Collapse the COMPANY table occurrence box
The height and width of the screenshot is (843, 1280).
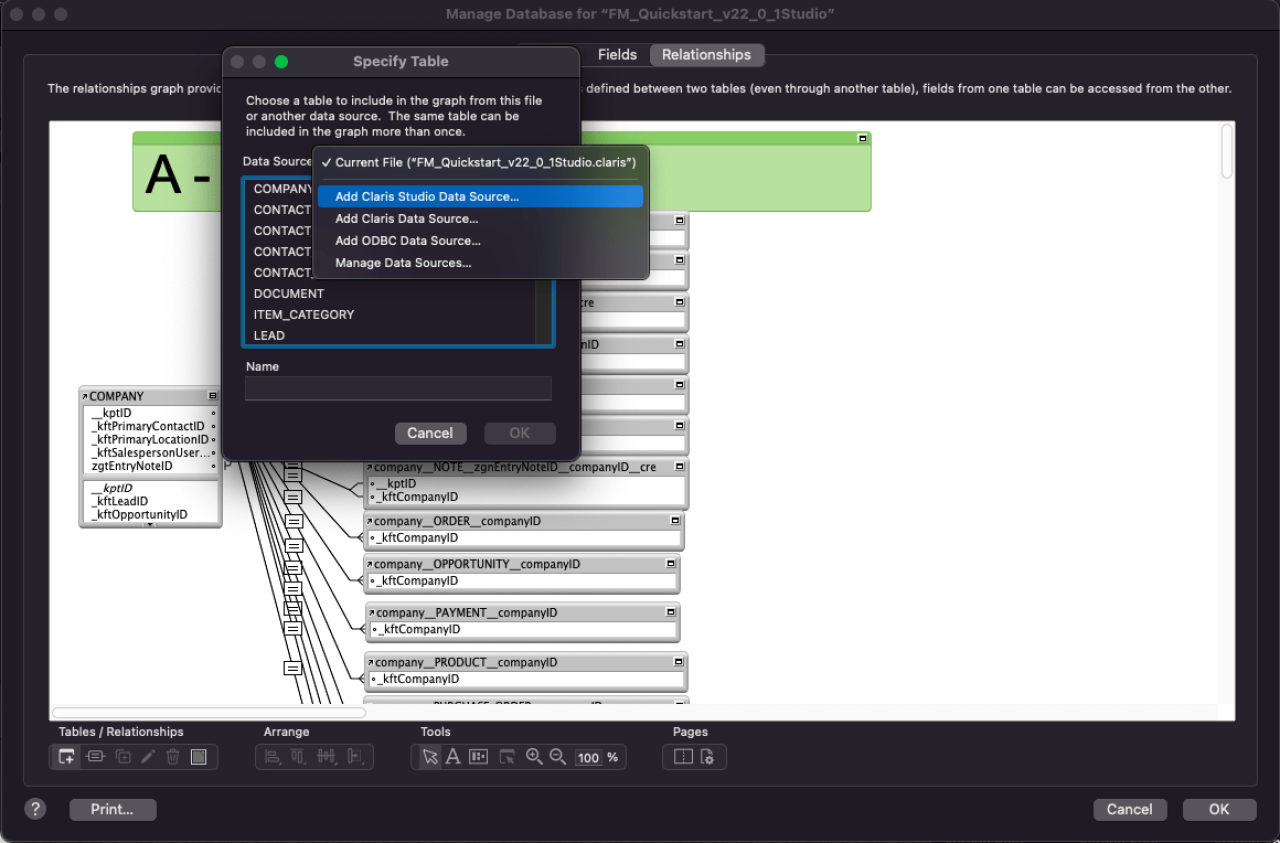[x=212, y=396]
